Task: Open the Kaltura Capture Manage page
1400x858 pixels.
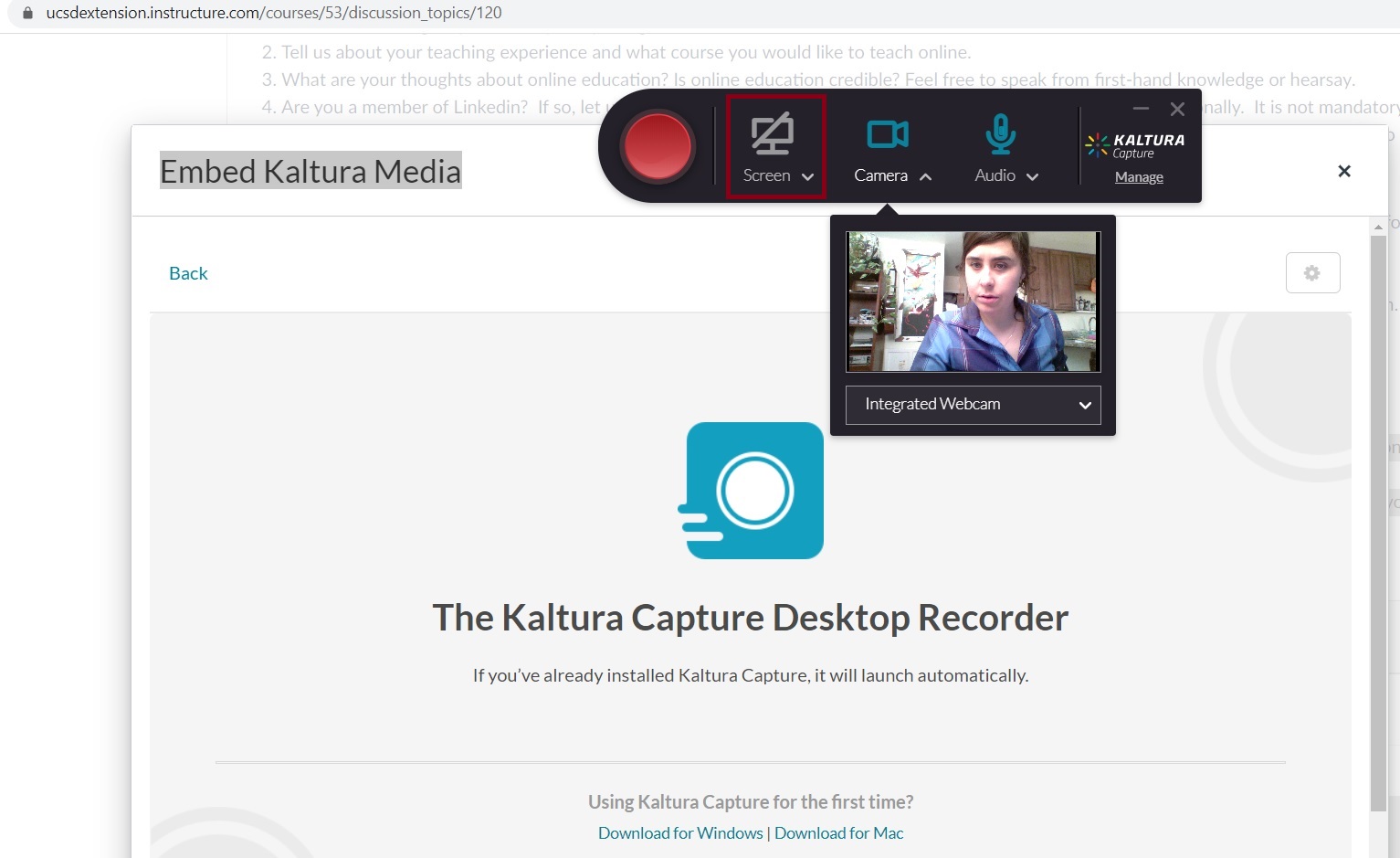Action: coord(1138,176)
